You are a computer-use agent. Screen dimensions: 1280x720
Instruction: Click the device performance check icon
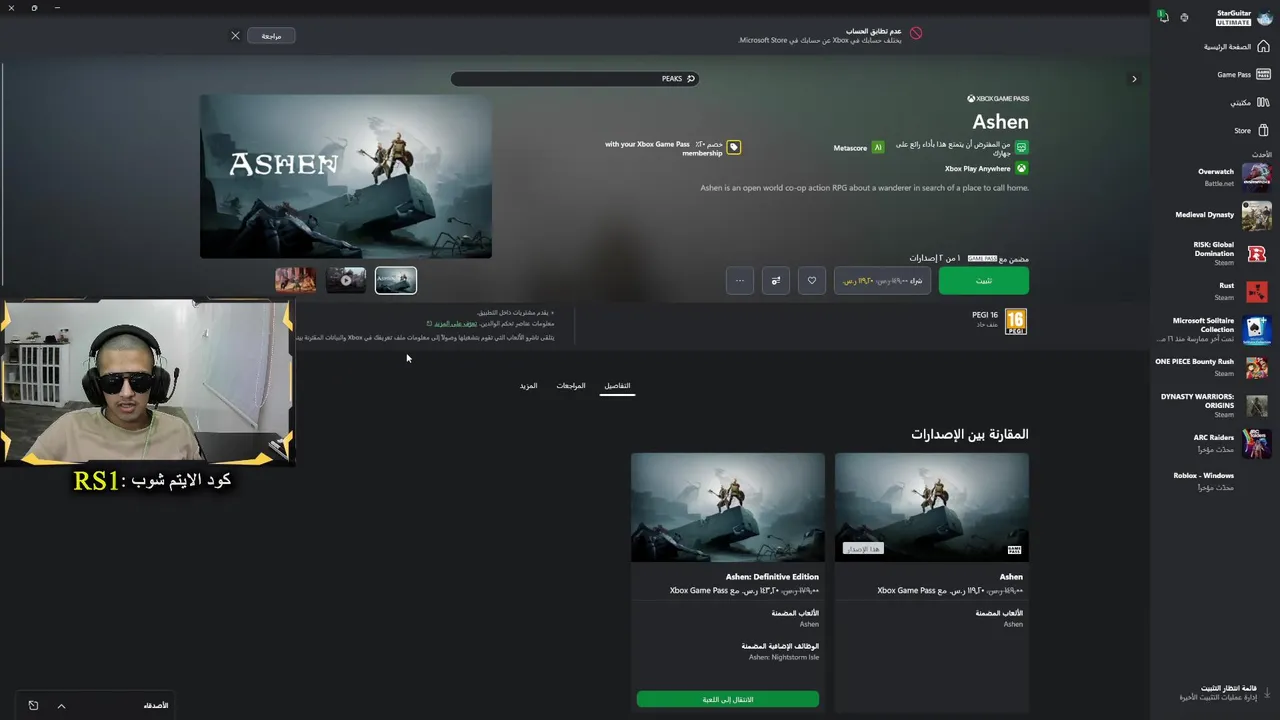(x=1021, y=147)
